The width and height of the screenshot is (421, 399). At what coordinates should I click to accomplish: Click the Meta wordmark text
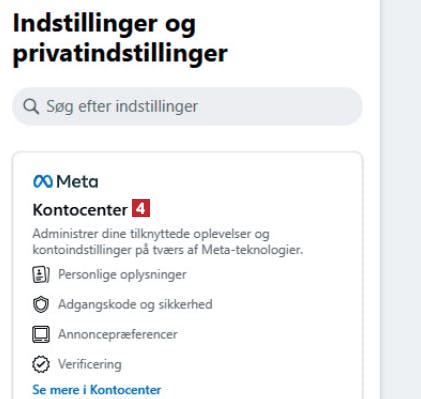tap(77, 182)
